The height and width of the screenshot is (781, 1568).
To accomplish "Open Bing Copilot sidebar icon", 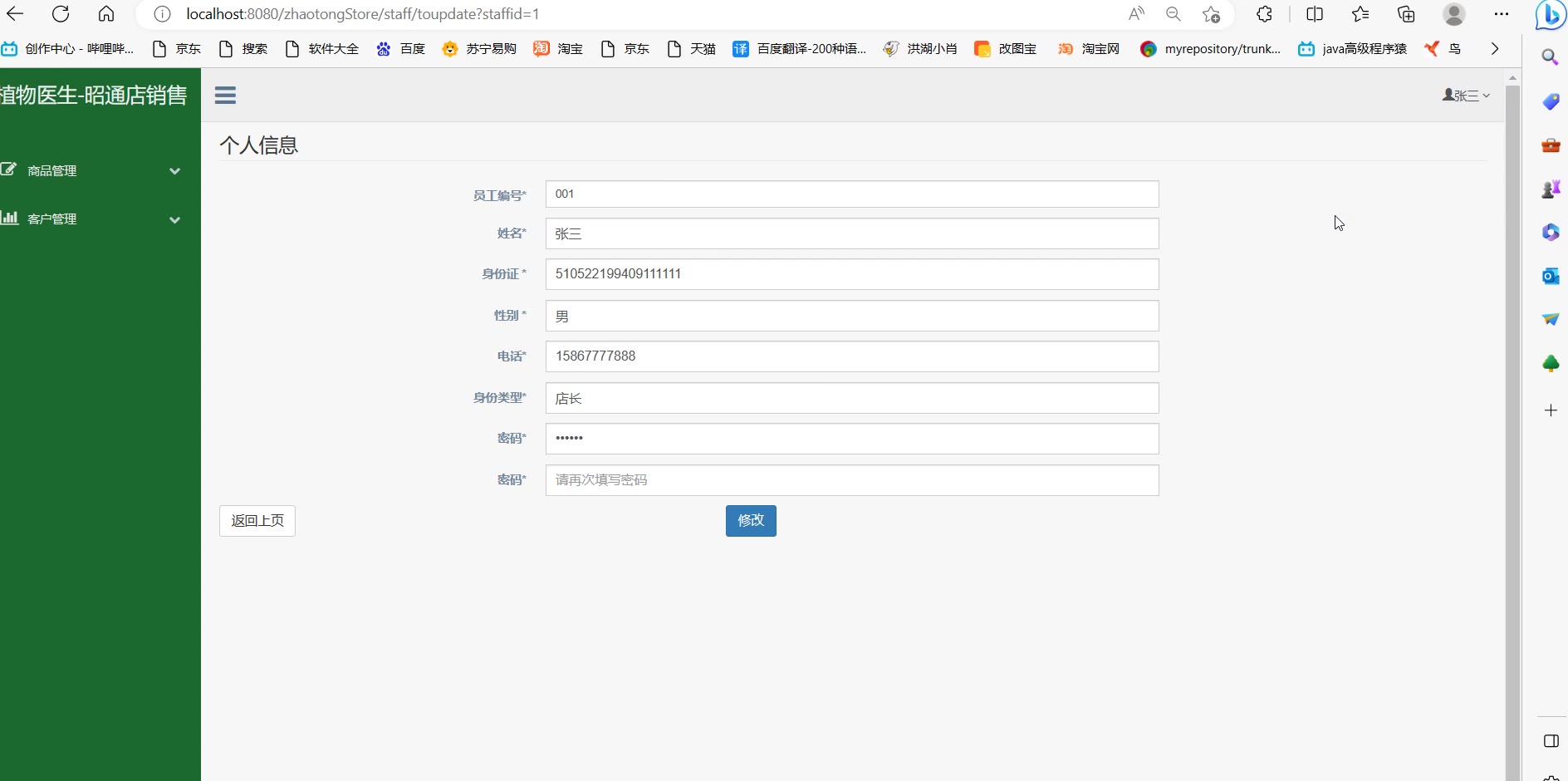I will (1551, 15).
